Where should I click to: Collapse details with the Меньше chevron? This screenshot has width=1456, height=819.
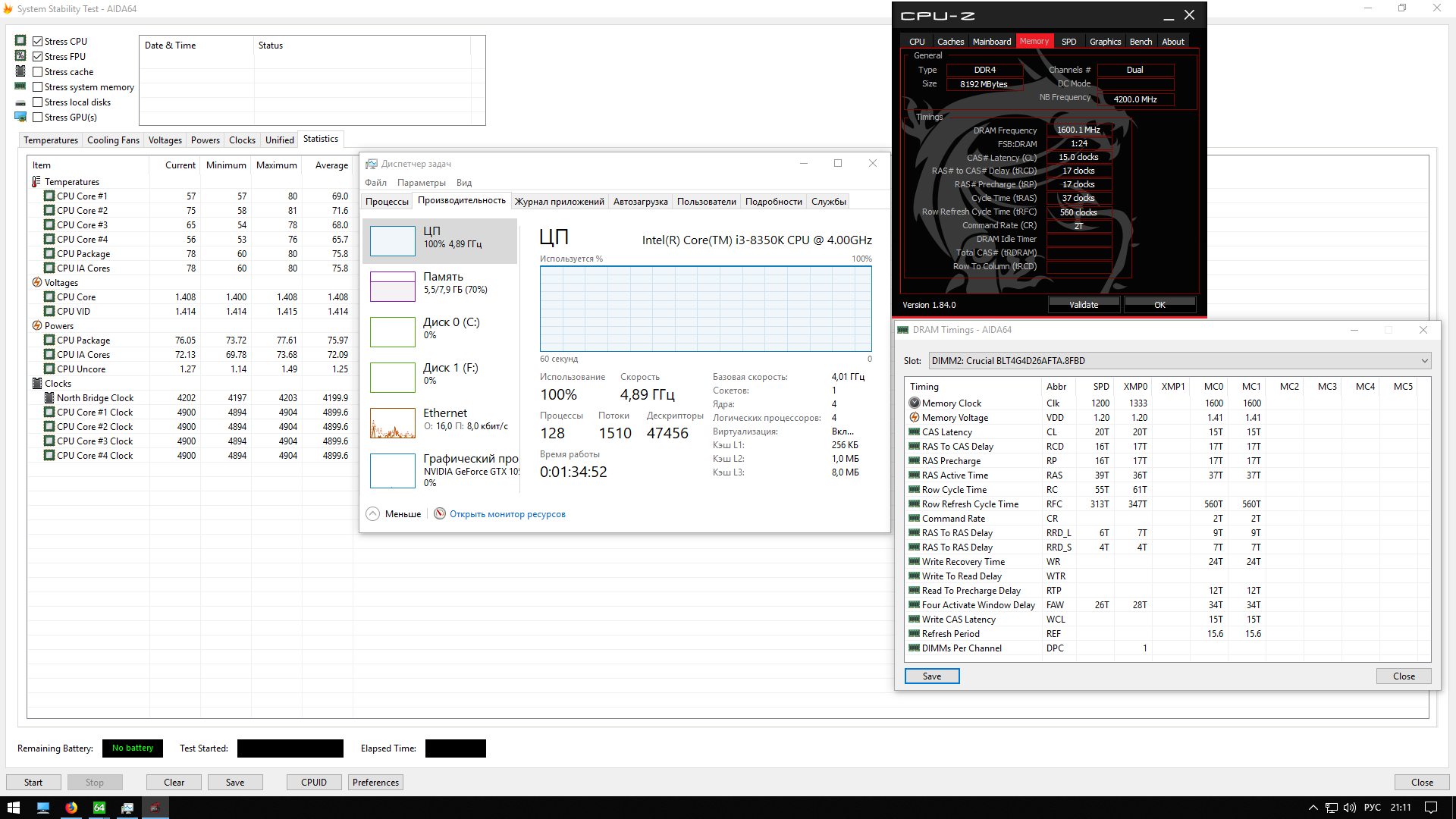(x=372, y=513)
